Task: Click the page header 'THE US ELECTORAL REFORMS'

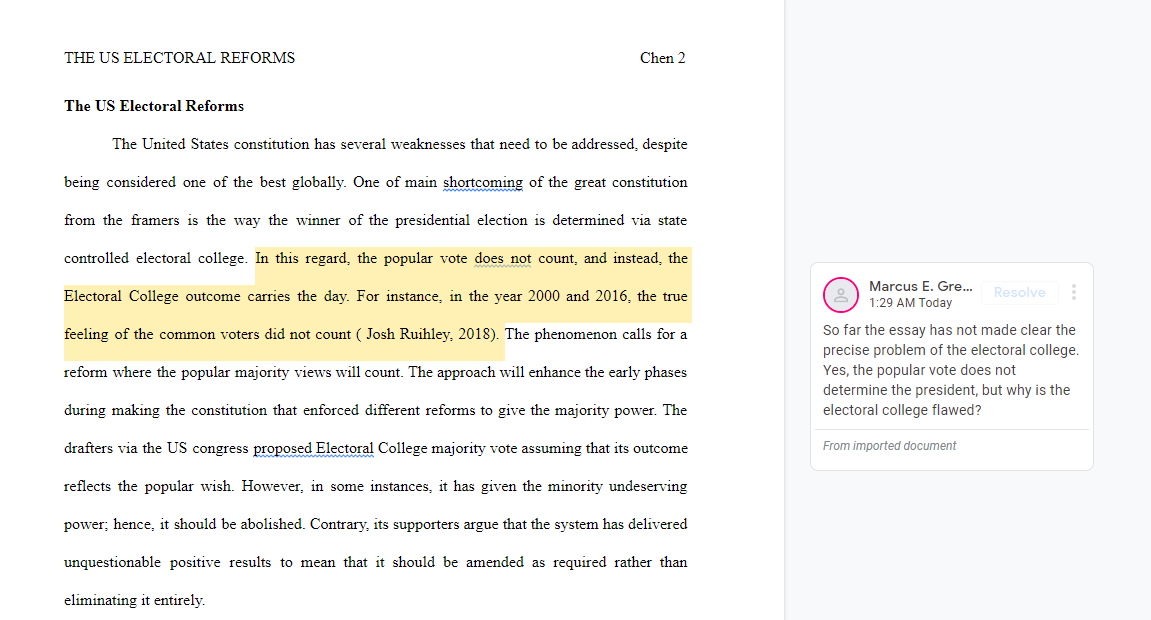Action: (x=179, y=58)
